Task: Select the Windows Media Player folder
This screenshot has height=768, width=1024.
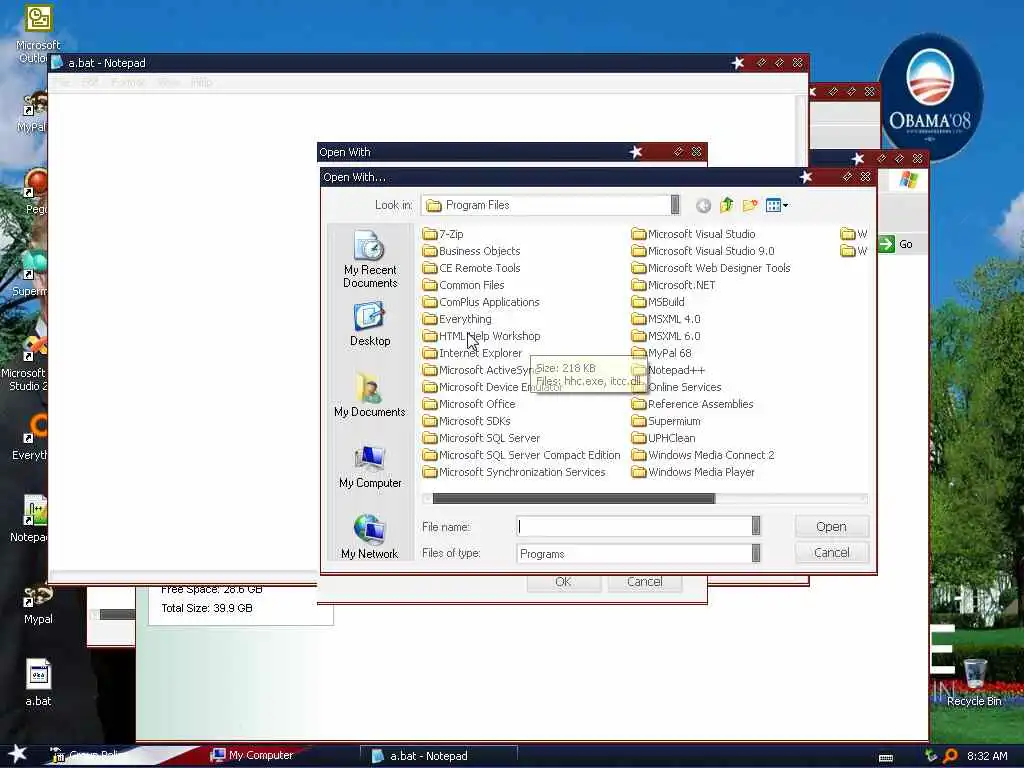Action: [694, 472]
